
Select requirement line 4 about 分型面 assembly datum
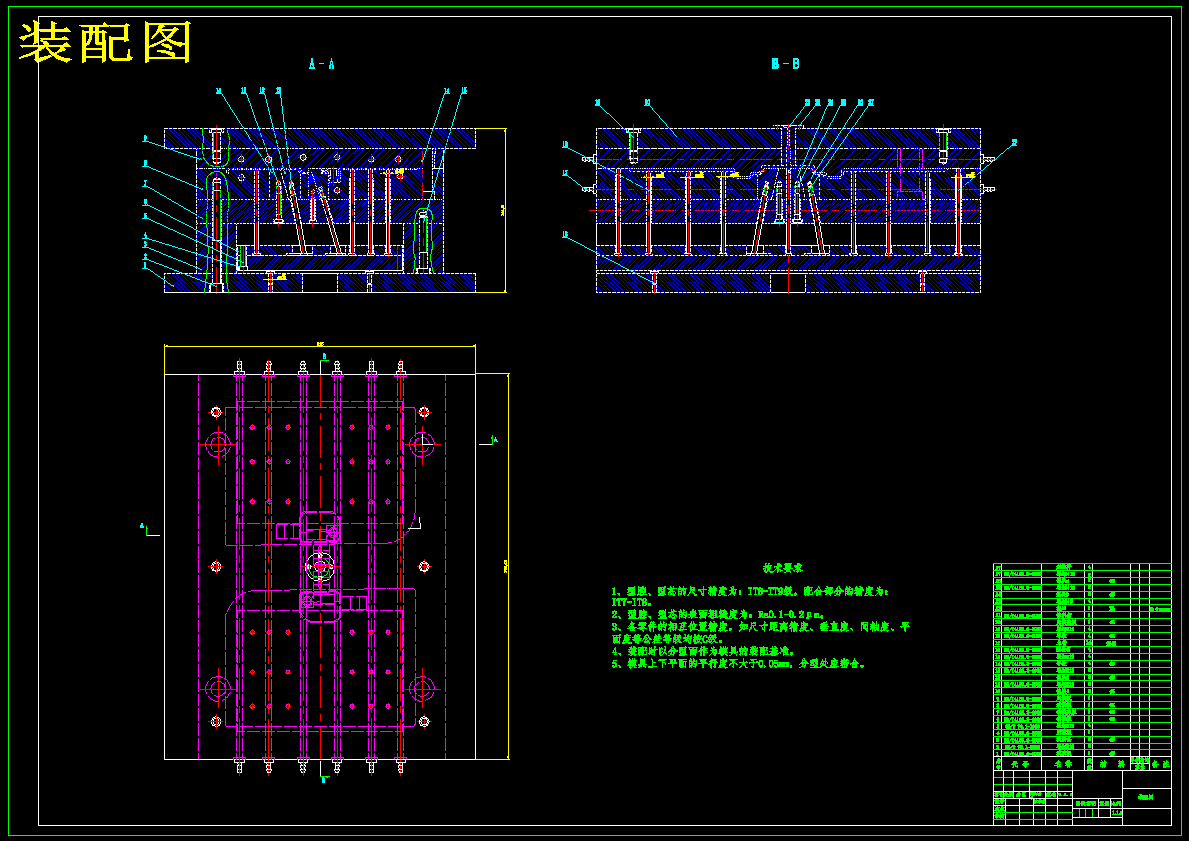[703, 651]
